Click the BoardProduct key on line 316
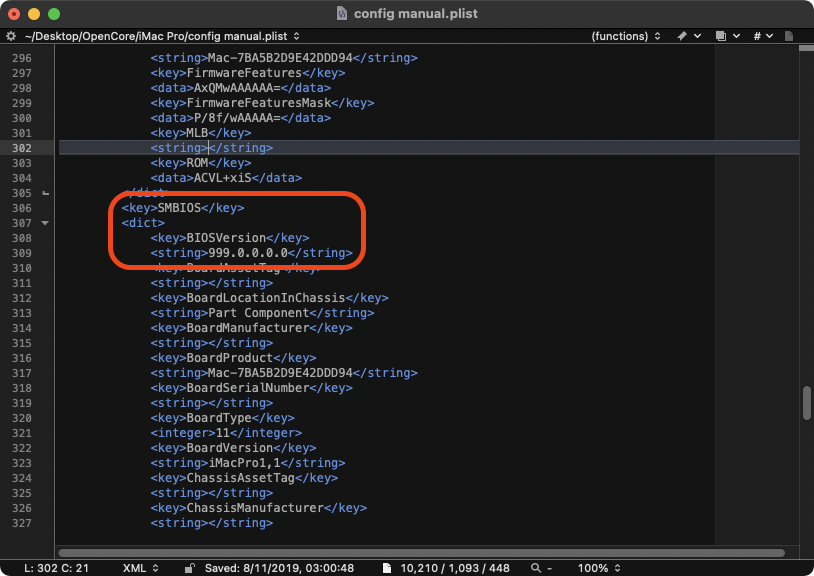Viewport: 814px width, 576px height. [229, 359]
